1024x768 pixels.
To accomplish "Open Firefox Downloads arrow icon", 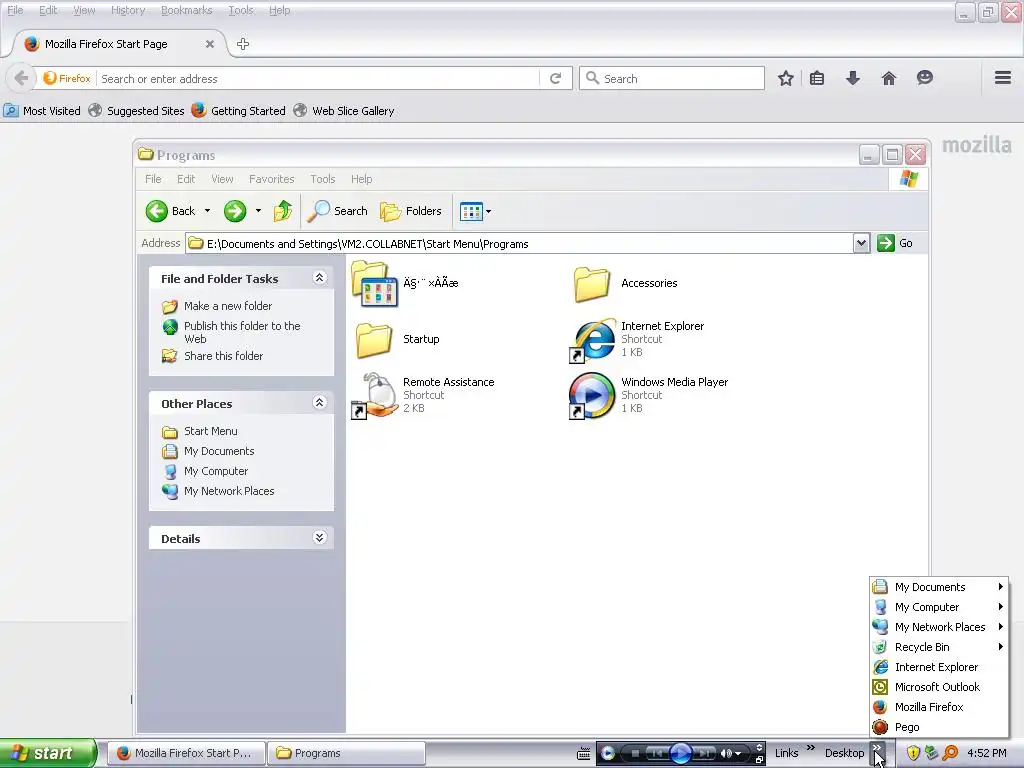I will click(853, 78).
